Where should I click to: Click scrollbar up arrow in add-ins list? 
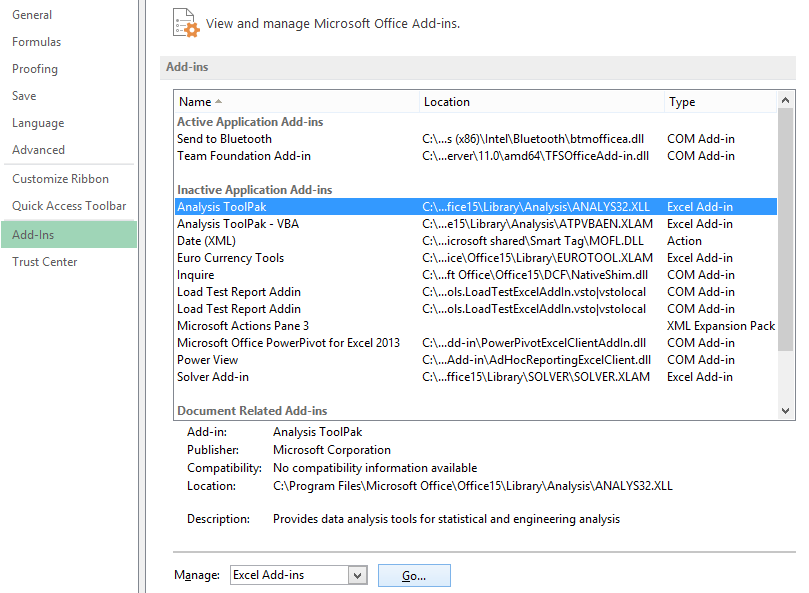785,100
